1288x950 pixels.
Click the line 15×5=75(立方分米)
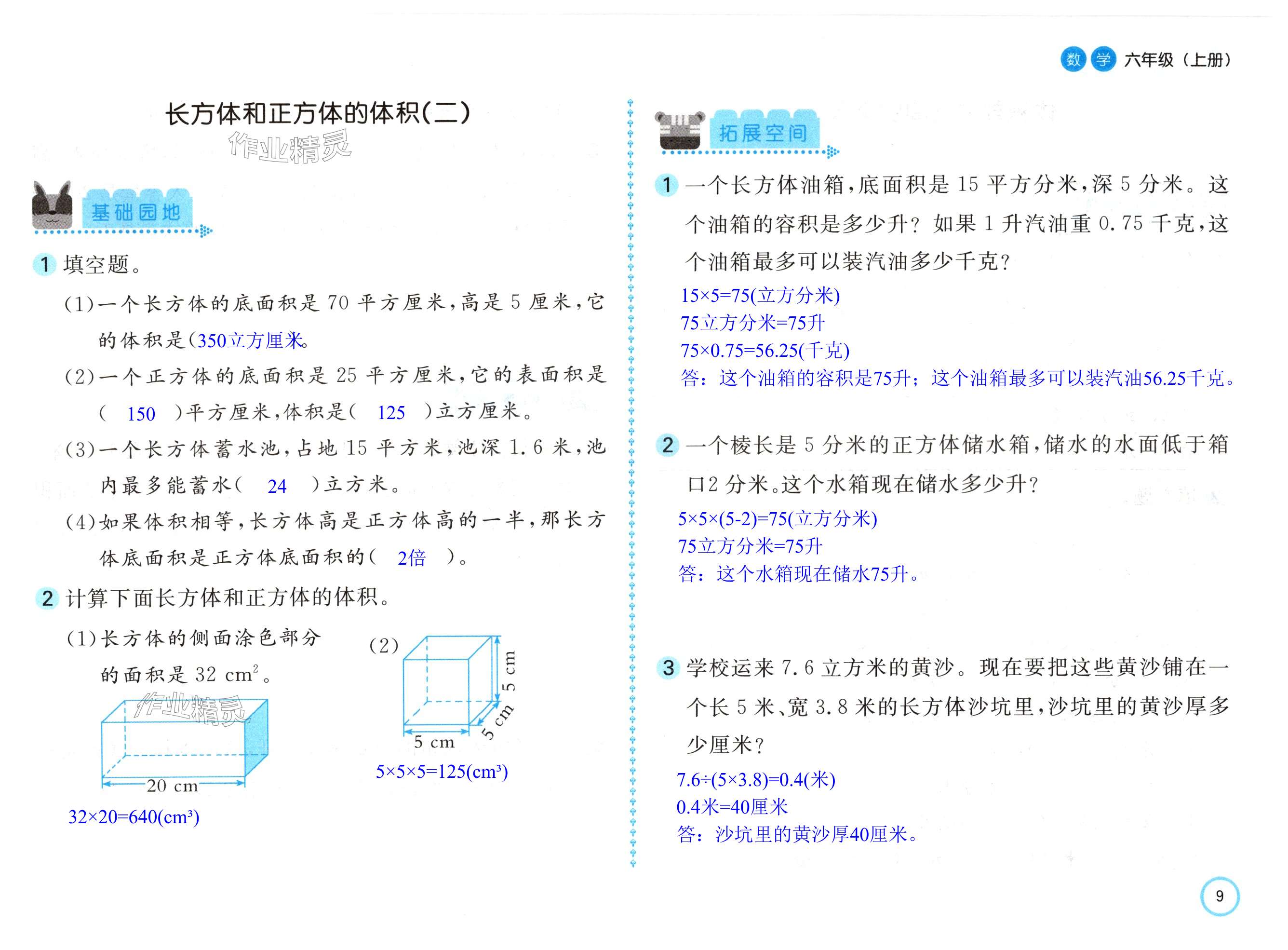pyautogui.click(x=760, y=296)
